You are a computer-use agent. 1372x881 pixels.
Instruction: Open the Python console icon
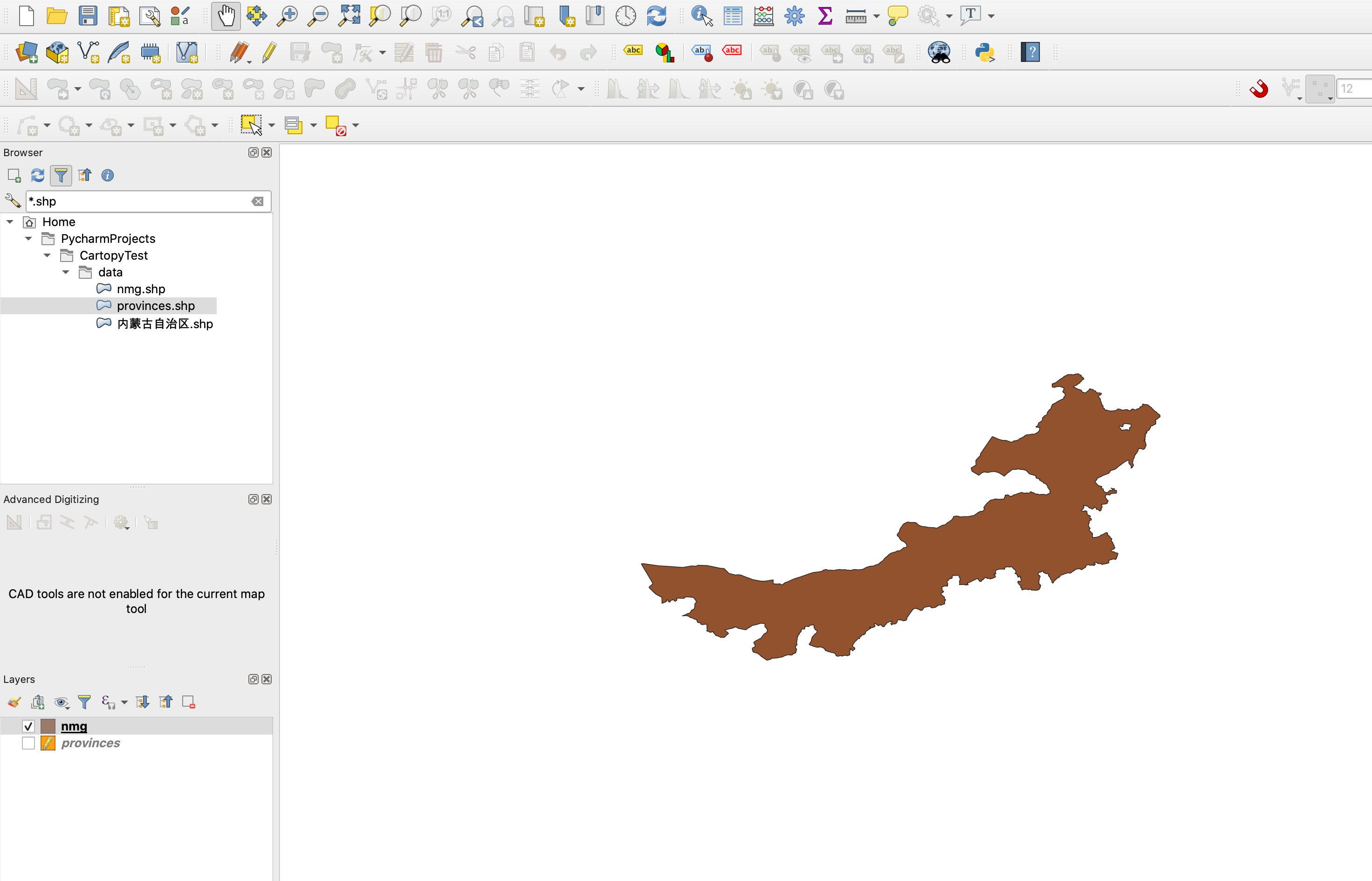pos(985,53)
